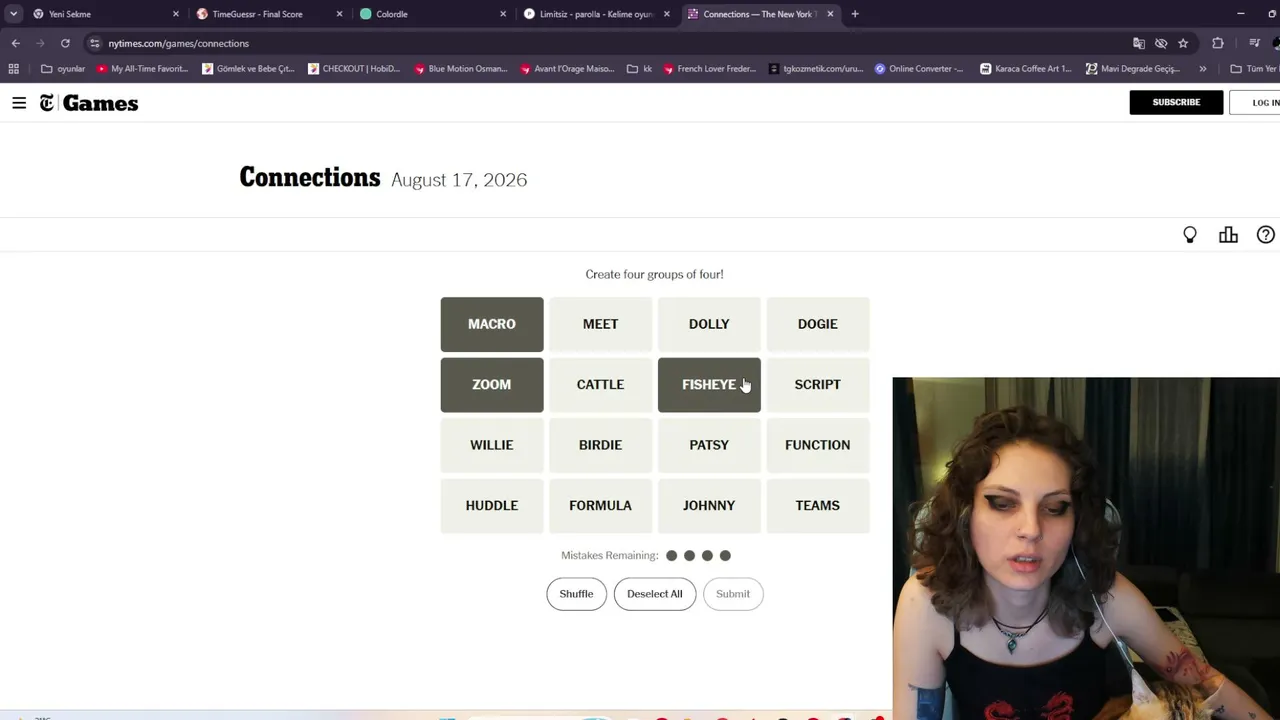This screenshot has width=1280, height=720.
Task: Open the 'Avant l'Orage Maiso...' bookmark
Action: coord(566,69)
